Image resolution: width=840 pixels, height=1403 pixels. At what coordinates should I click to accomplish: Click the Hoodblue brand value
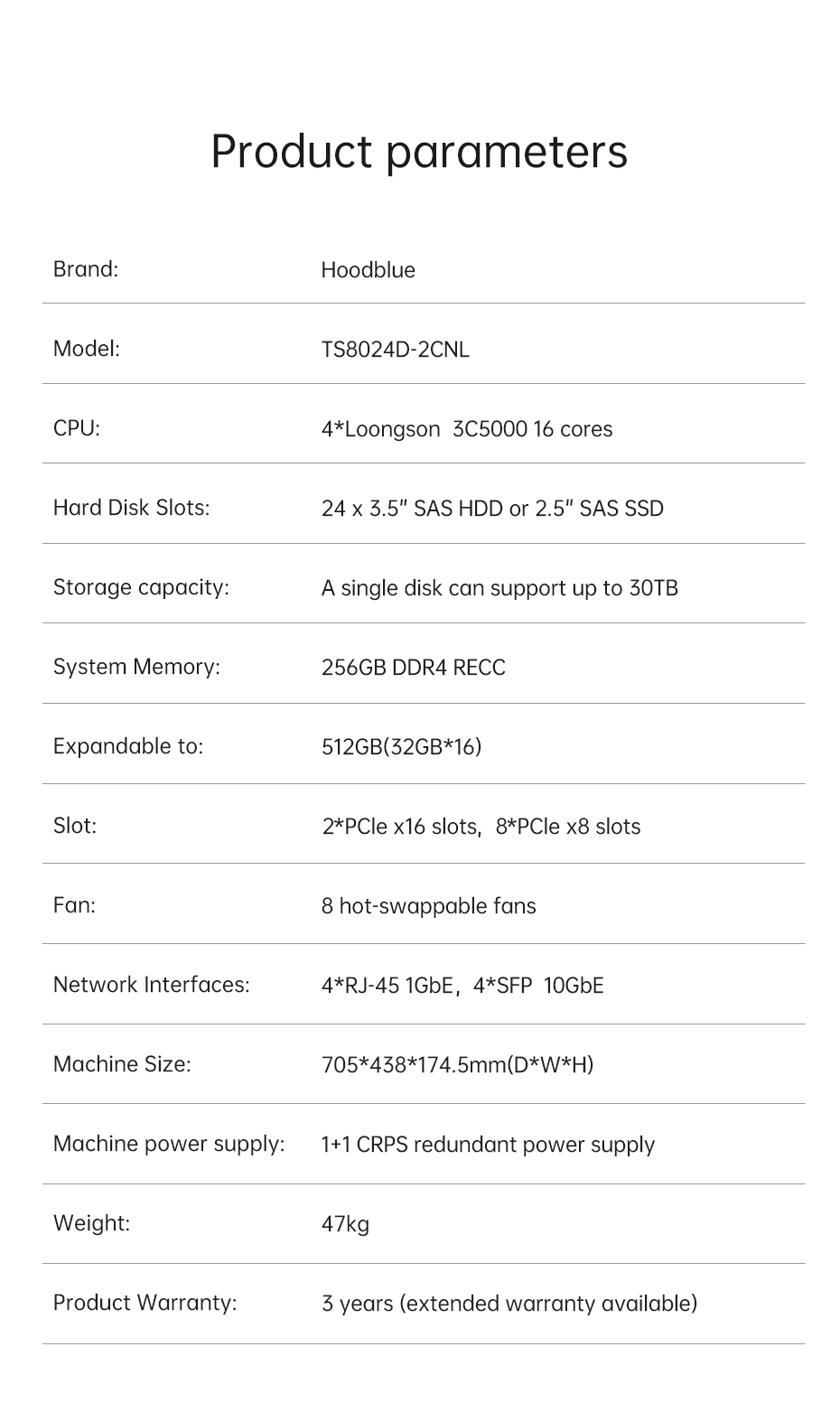click(x=368, y=270)
